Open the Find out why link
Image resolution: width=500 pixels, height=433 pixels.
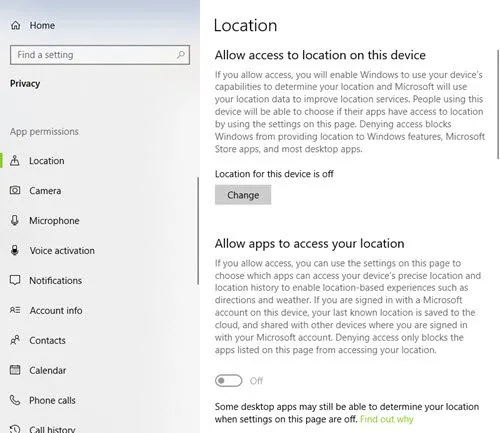(x=387, y=419)
